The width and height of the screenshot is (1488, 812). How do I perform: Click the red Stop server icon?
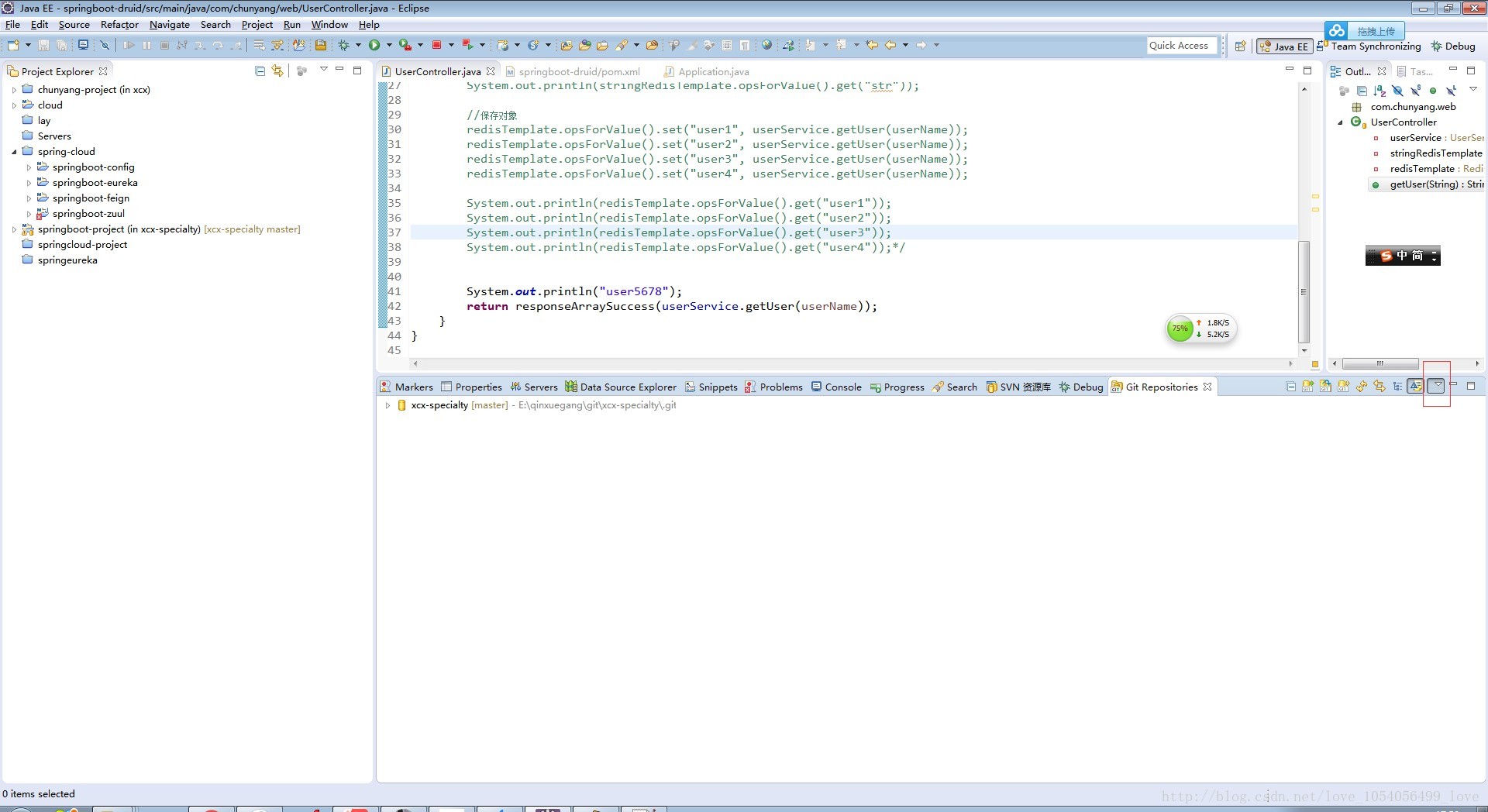tap(436, 45)
